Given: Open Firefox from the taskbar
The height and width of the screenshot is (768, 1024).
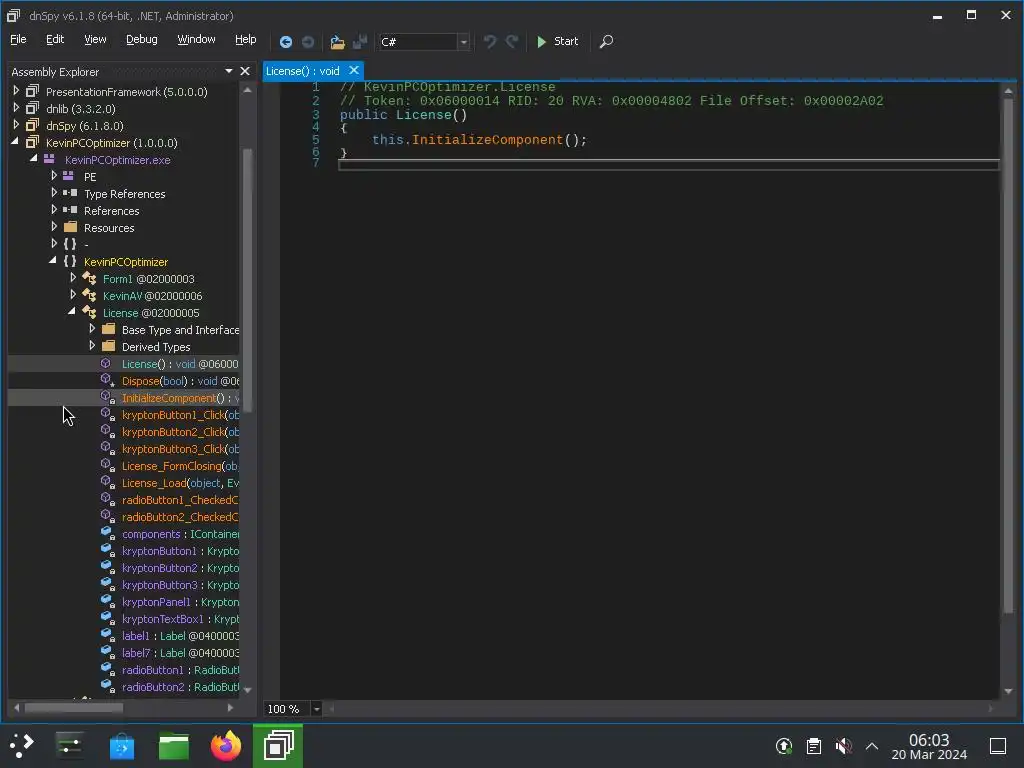Looking at the screenshot, I should click(226, 745).
